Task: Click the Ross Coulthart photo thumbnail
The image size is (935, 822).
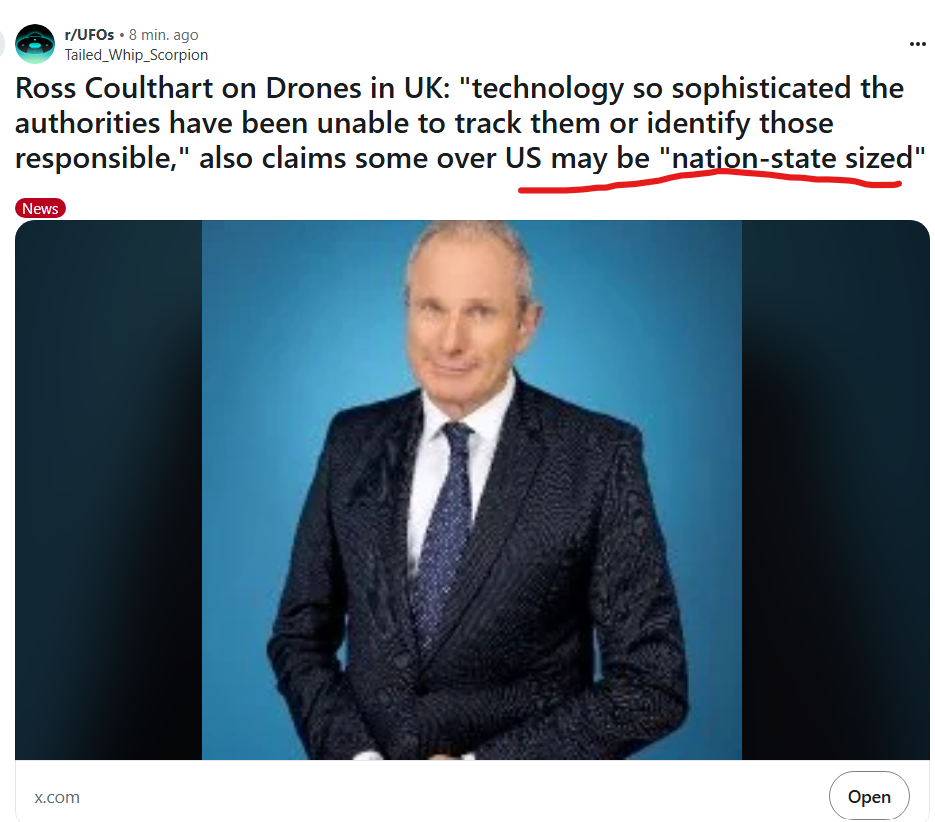Action: (x=472, y=490)
